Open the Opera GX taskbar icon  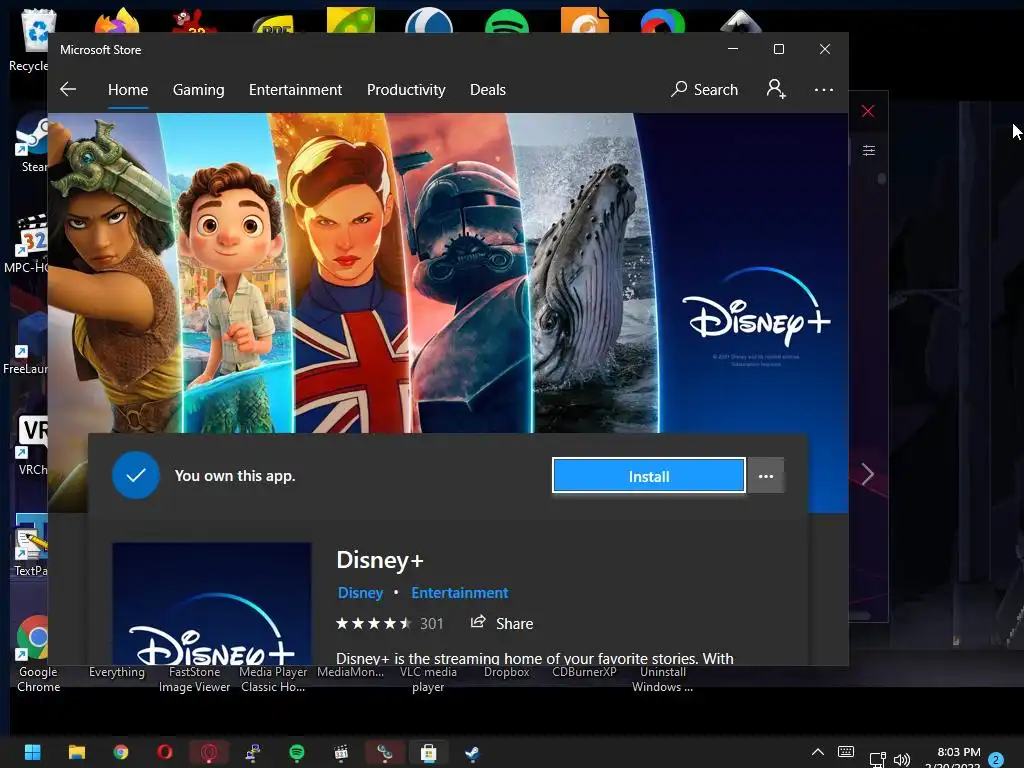(x=209, y=752)
